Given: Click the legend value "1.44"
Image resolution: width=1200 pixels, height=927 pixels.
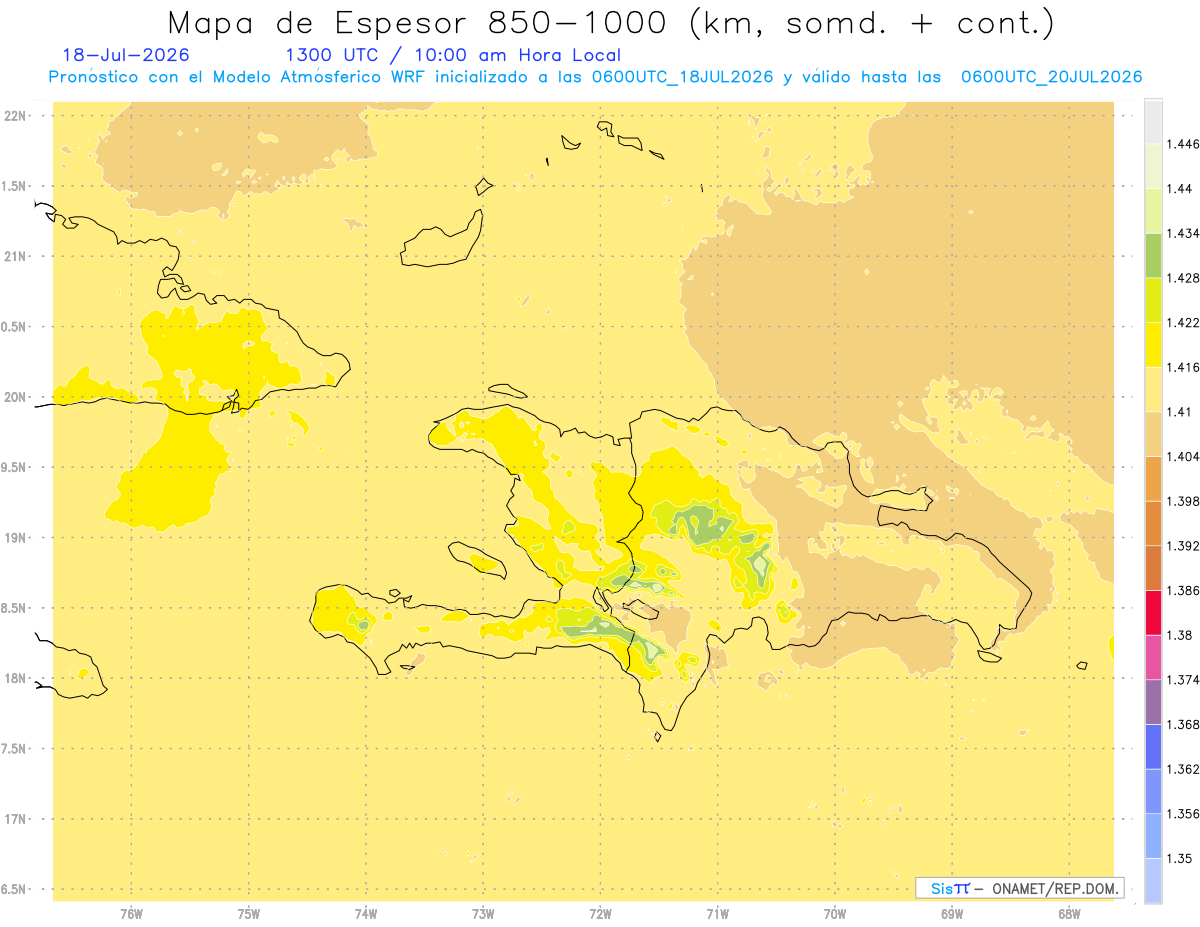Looking at the screenshot, I should click(1178, 189).
